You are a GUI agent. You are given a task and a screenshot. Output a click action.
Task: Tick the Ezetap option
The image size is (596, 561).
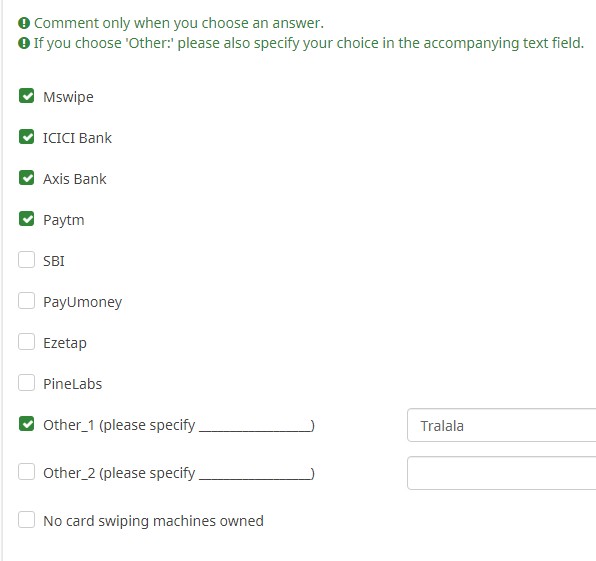pyautogui.click(x=26, y=342)
